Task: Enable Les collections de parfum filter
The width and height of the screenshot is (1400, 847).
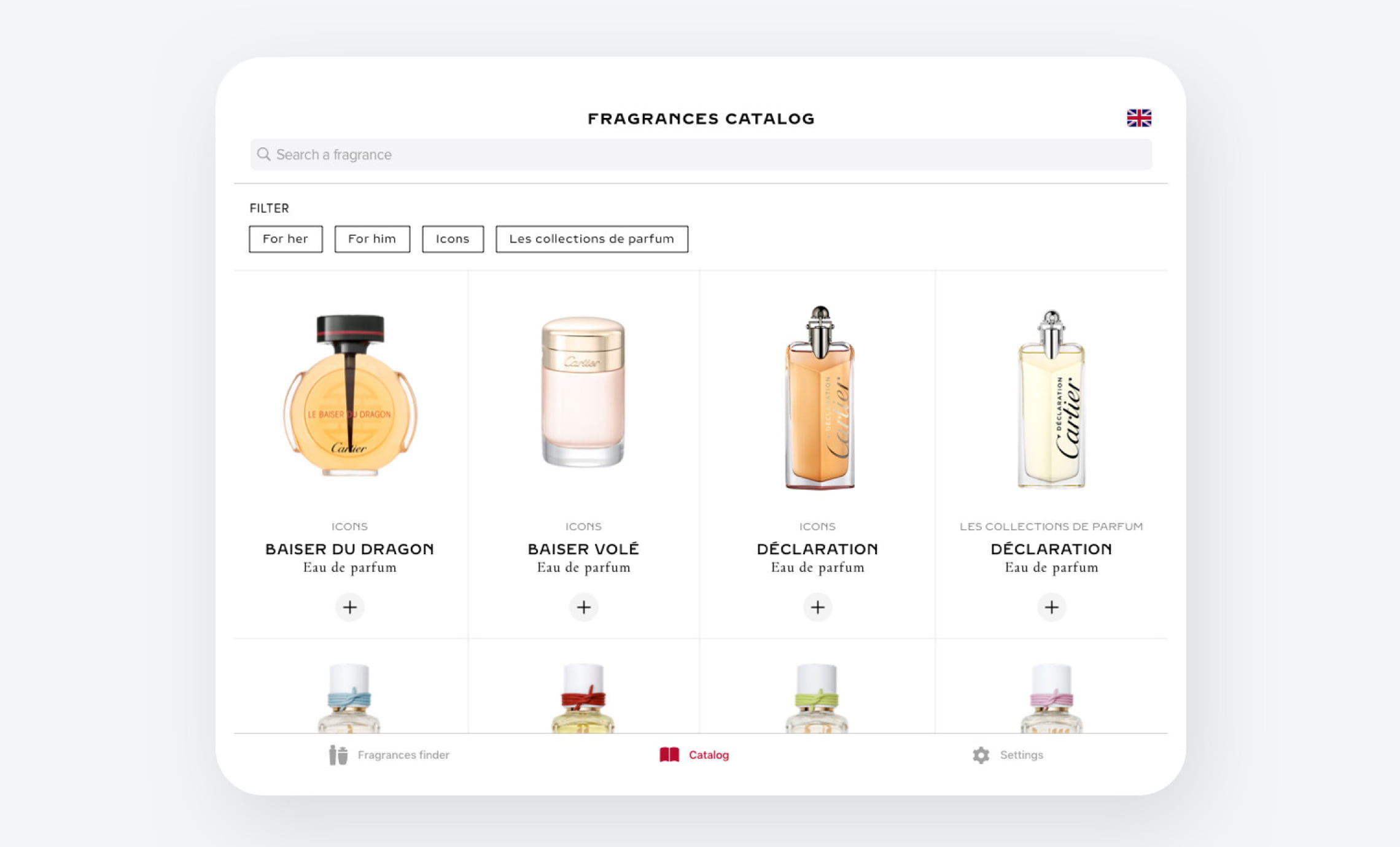Action: [592, 239]
